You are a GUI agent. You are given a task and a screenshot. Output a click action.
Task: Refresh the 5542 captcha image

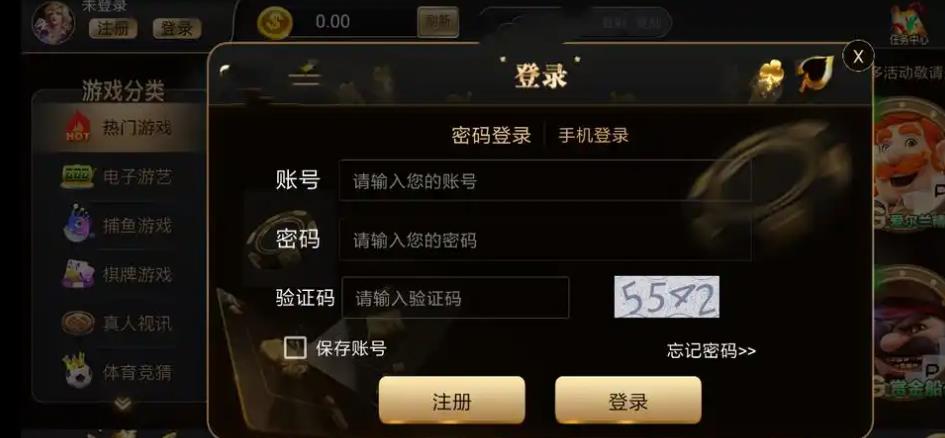click(667, 297)
